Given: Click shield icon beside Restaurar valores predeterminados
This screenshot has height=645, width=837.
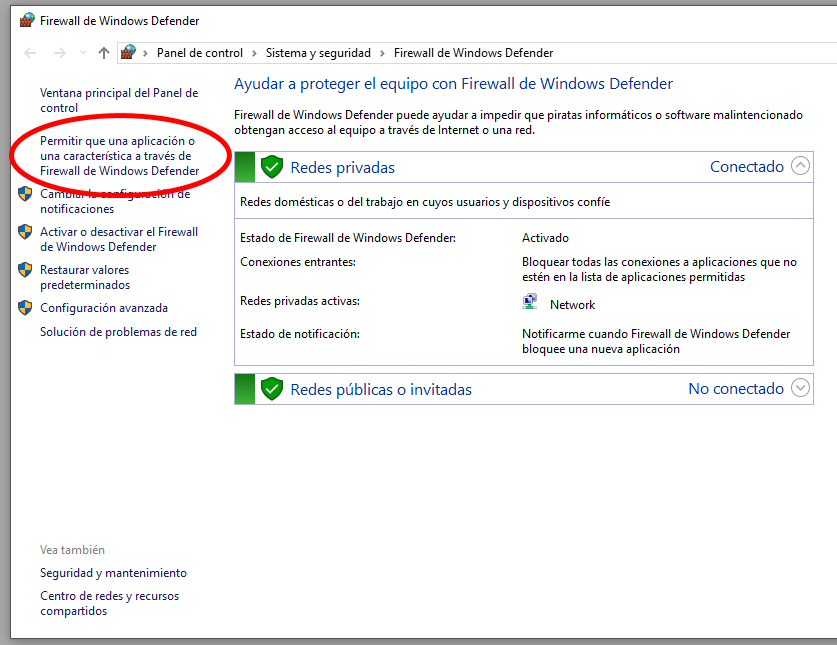Looking at the screenshot, I should (x=25, y=270).
